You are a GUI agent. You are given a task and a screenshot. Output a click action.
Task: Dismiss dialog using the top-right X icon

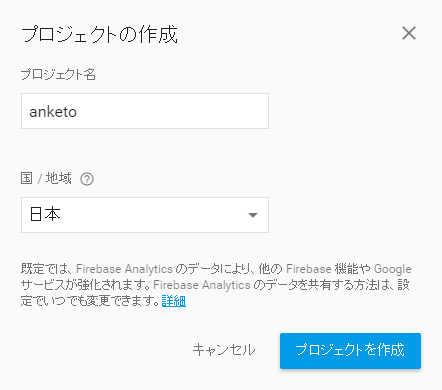409,33
